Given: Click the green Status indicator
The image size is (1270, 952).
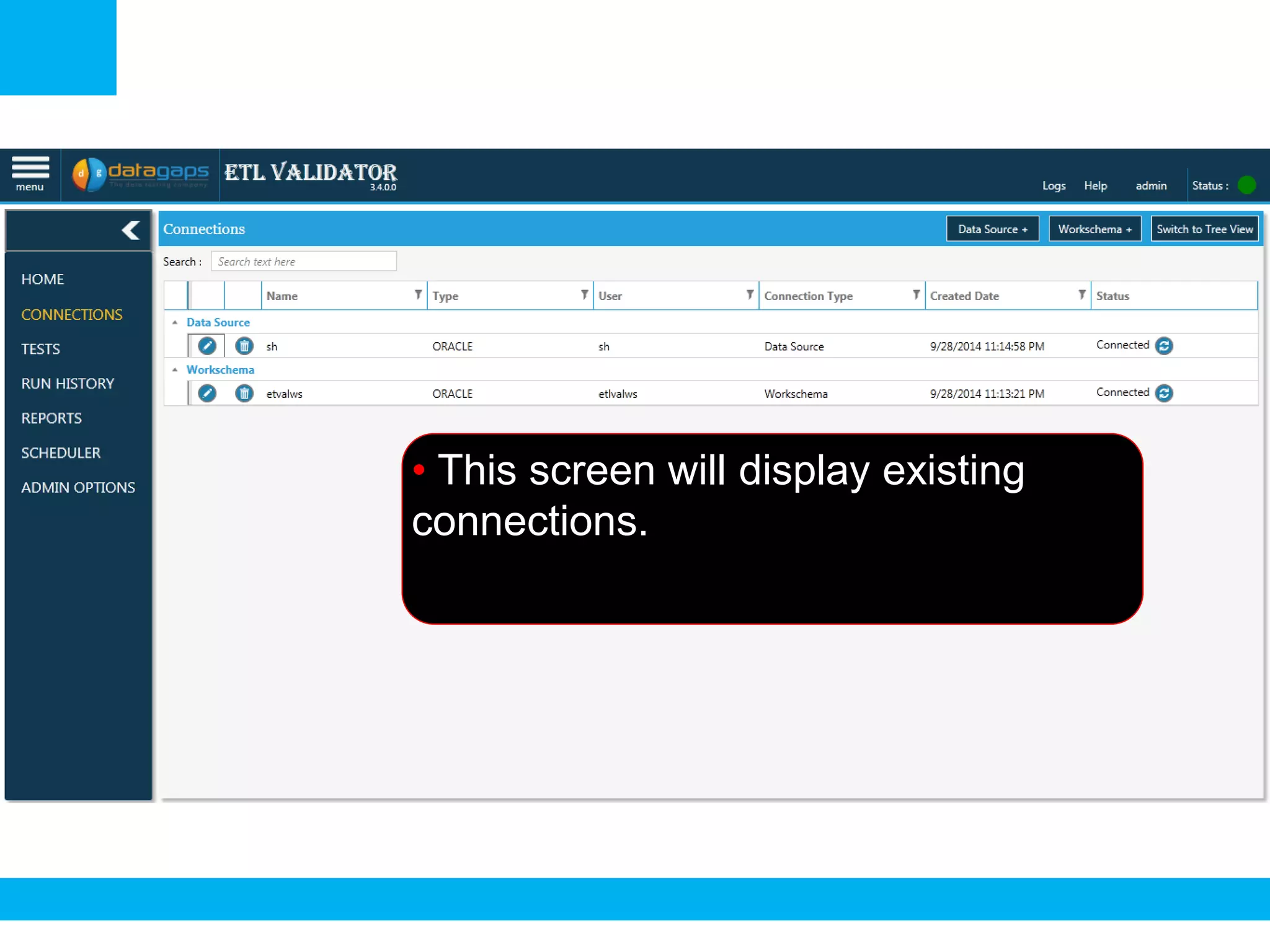Looking at the screenshot, I should (1246, 185).
